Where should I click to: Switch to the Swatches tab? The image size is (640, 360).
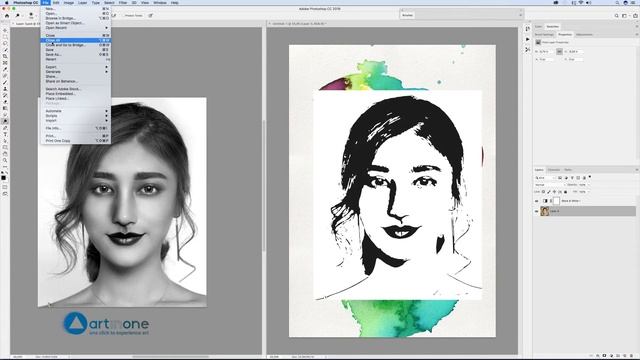553,27
